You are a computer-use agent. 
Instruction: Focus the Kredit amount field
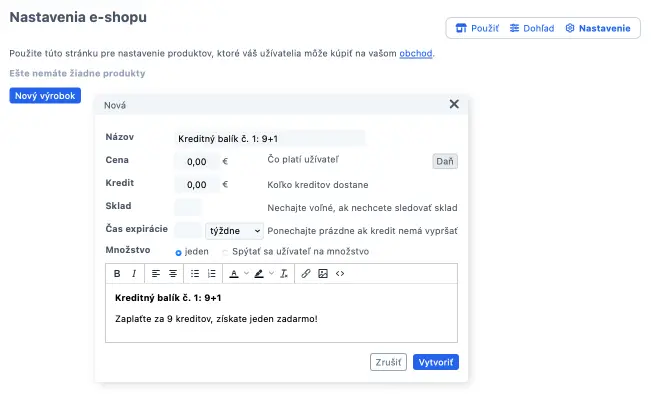tap(197, 185)
